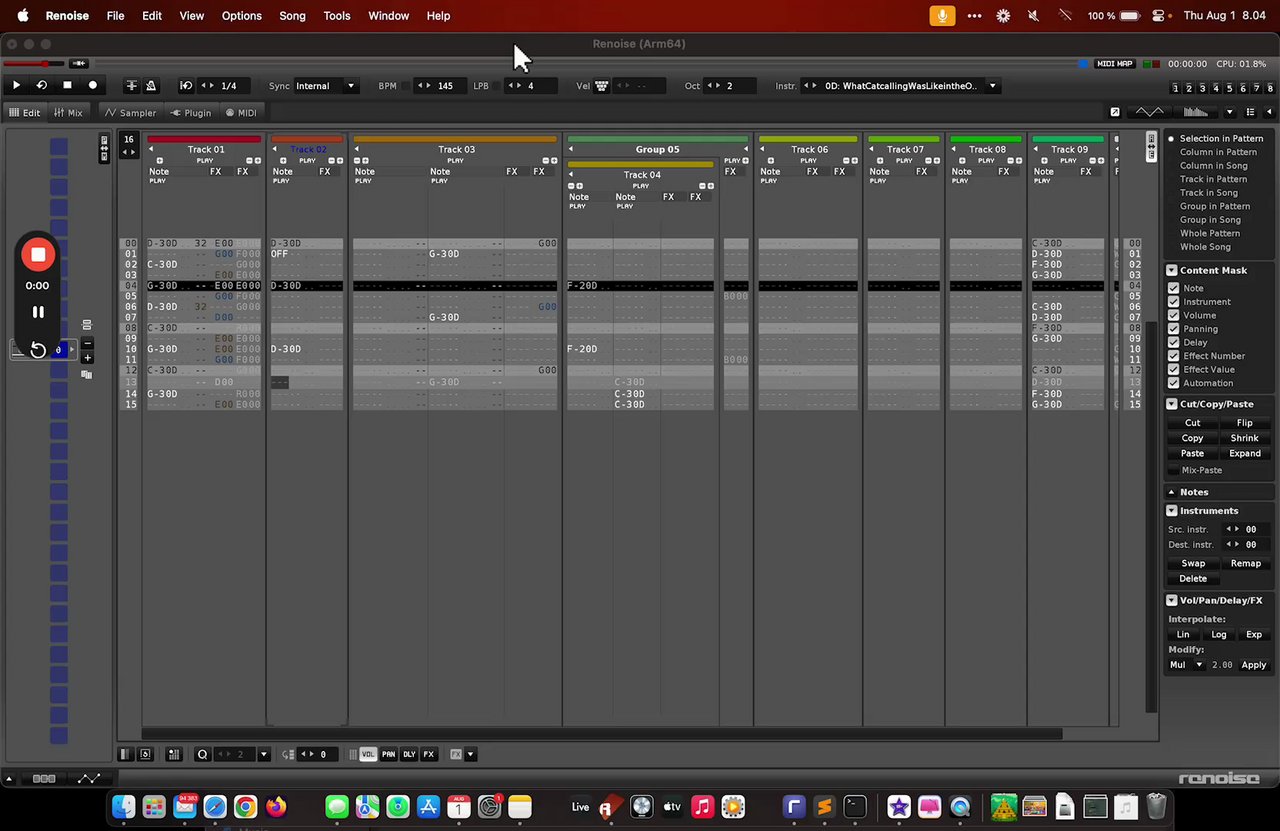Screen dimensions: 1280x831
Task: Click the Track 01 red color bar
Action: tap(205, 139)
